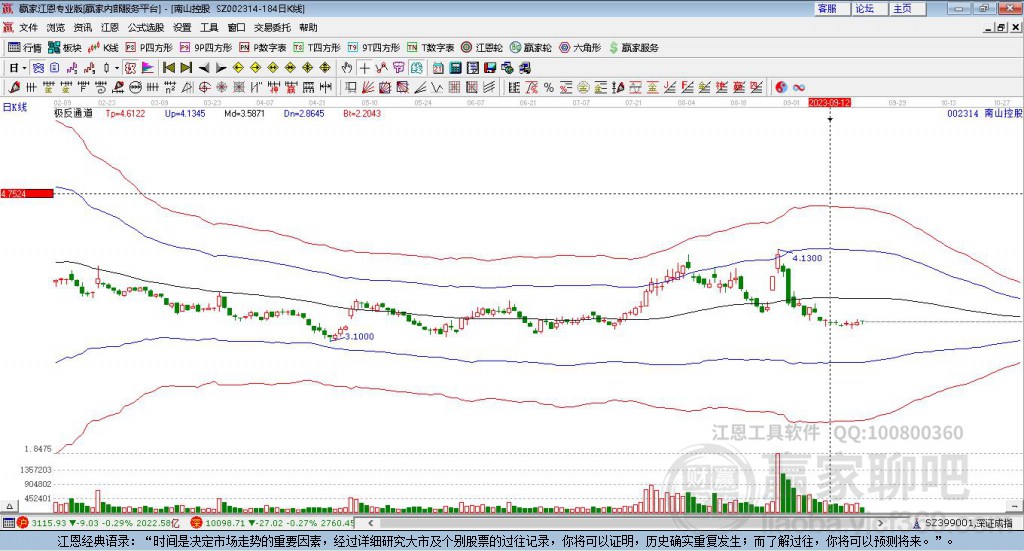Click the grid icon at status bar start
Screen dimensions: 1024x551
(8, 522)
